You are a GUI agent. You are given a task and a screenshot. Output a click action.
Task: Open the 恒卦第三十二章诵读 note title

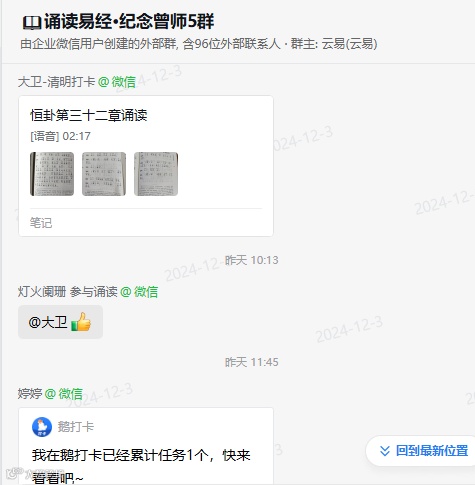[x=89, y=115]
